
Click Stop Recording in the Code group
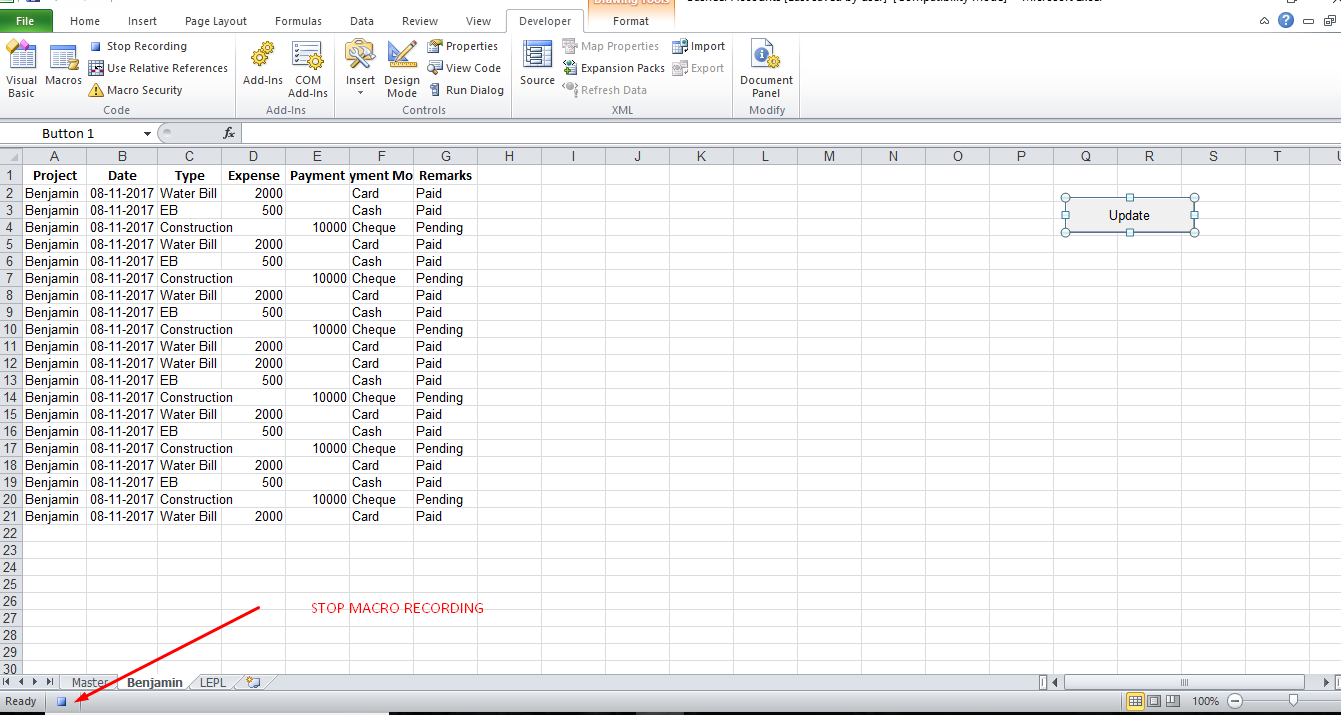pos(138,46)
